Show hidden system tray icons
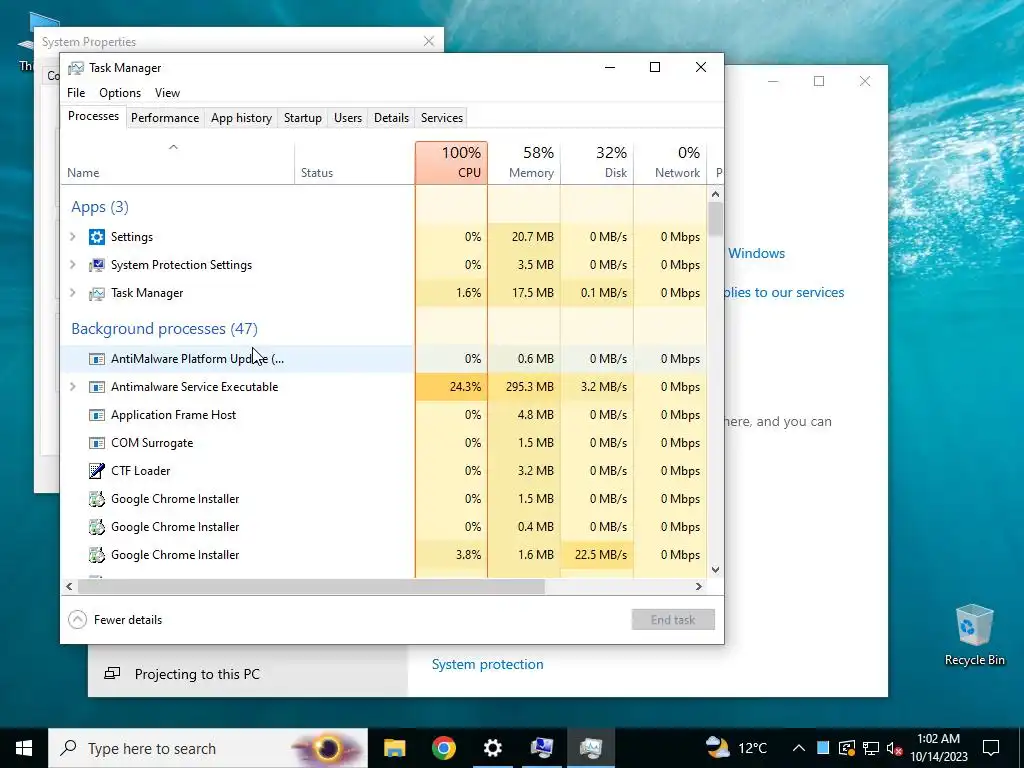This screenshot has width=1024, height=768. [799, 748]
